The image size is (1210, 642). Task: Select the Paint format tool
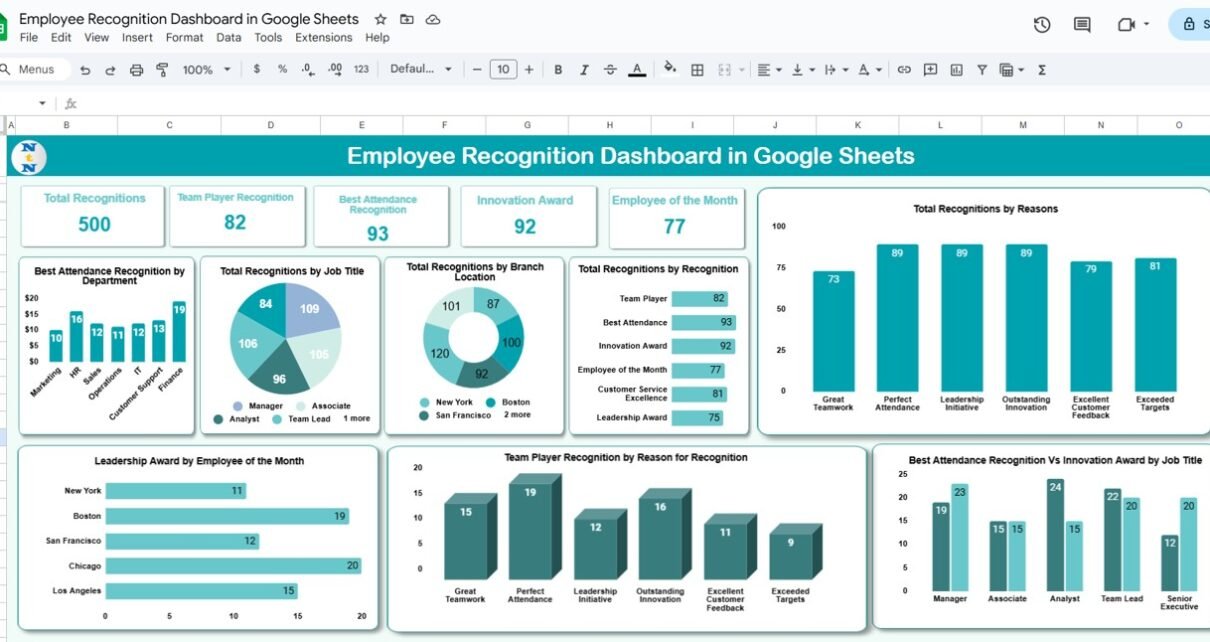[x=162, y=70]
